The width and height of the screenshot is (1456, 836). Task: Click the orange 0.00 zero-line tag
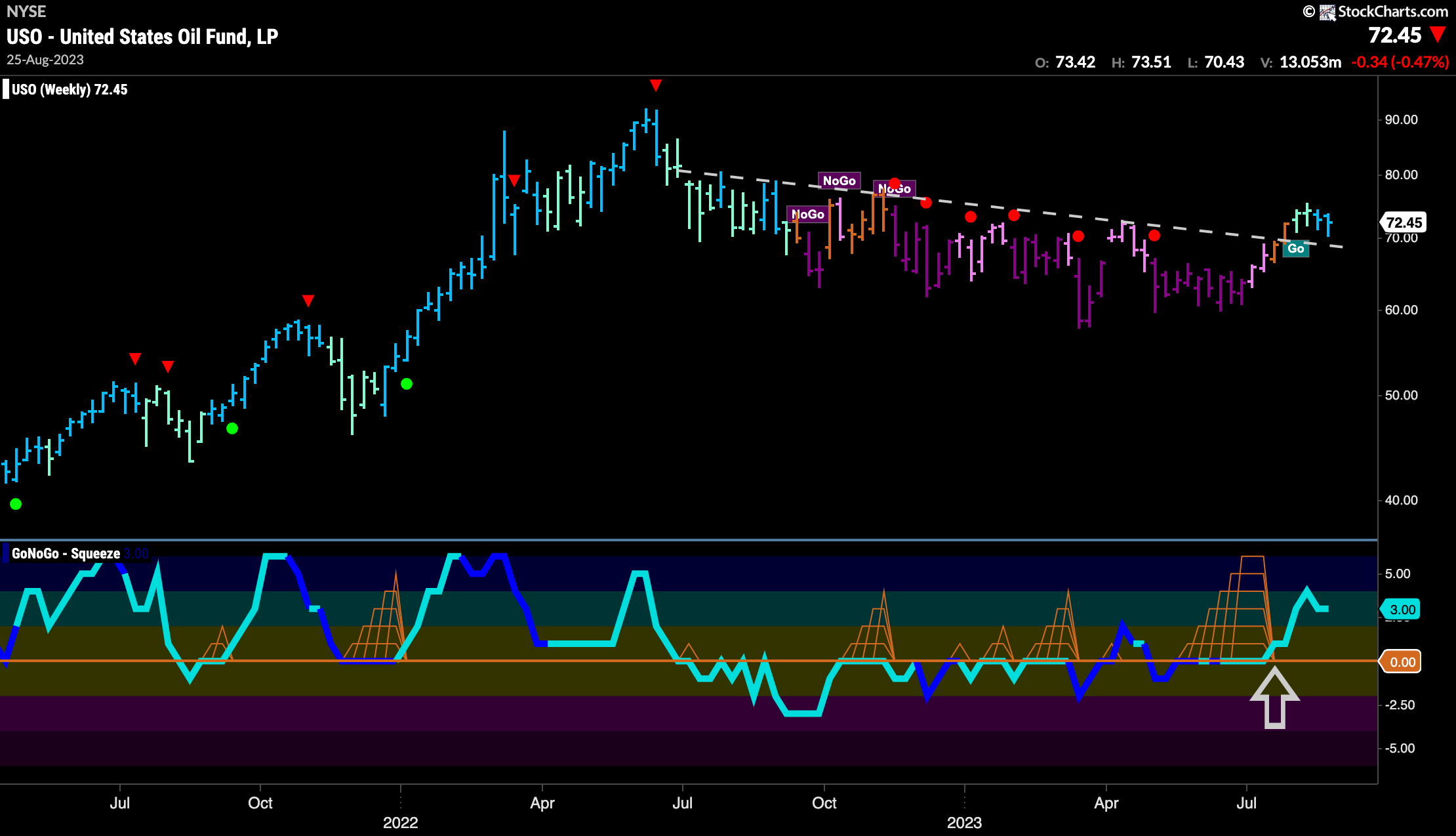[1402, 662]
